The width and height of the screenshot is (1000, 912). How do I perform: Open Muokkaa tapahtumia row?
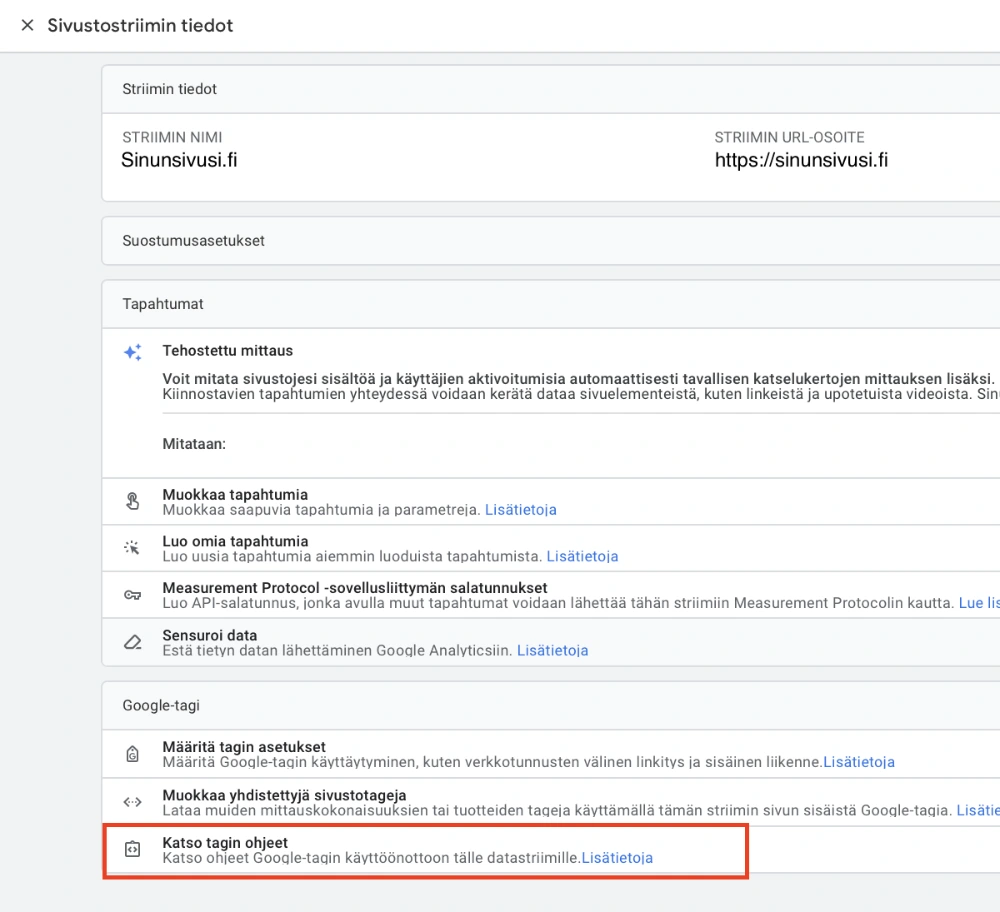pos(551,502)
